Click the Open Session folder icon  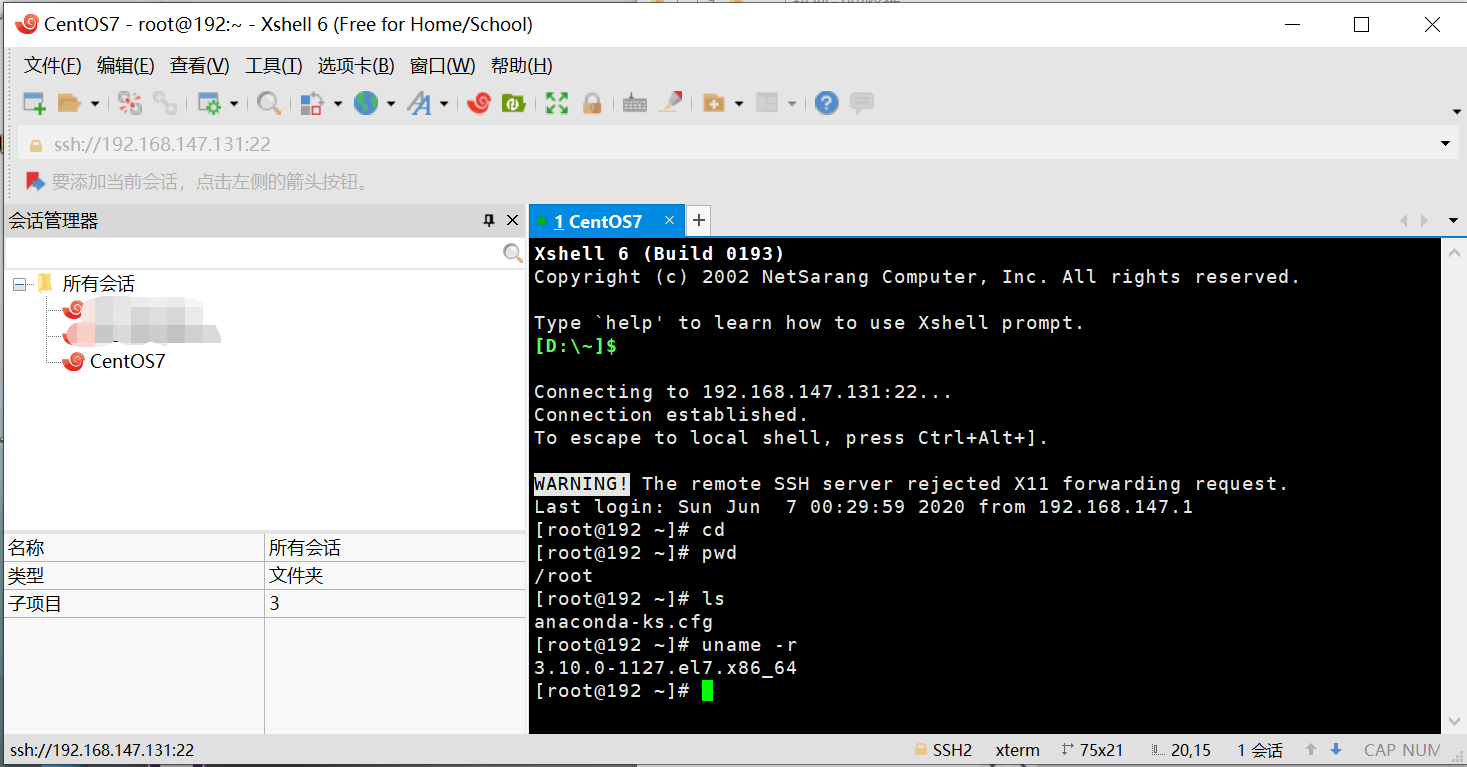[69, 103]
